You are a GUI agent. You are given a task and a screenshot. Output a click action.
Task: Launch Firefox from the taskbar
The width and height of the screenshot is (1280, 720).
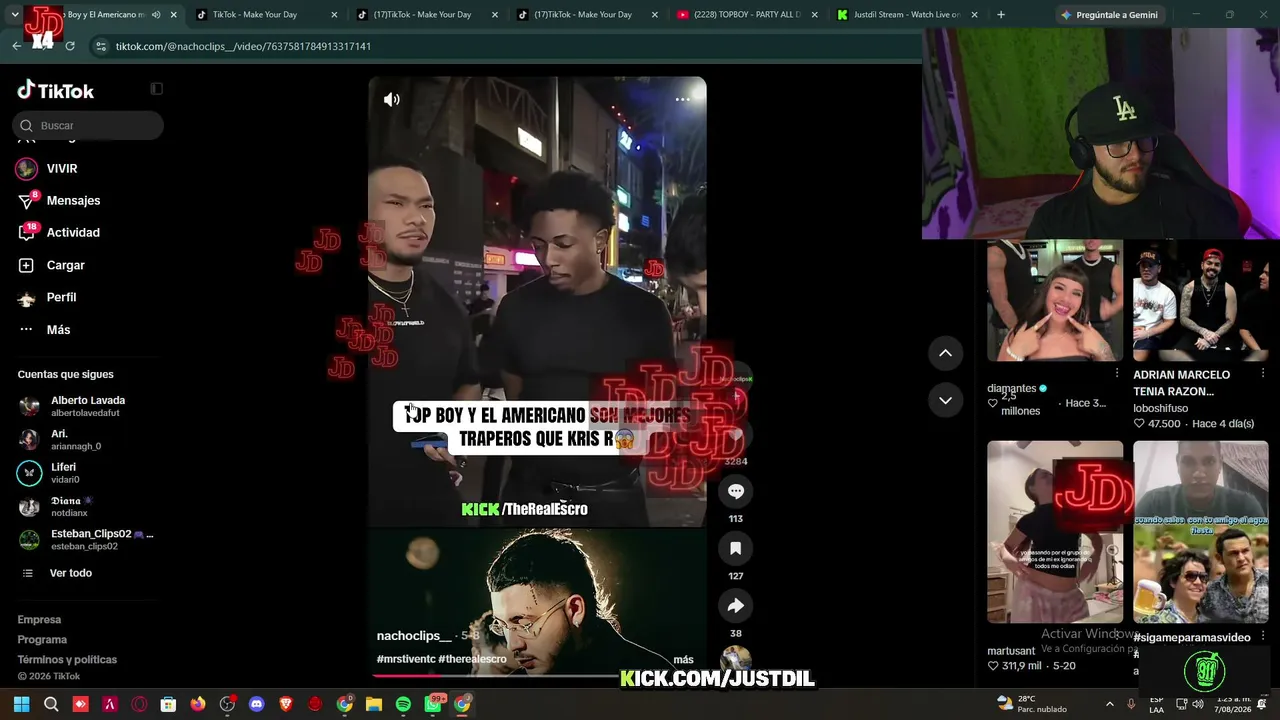(x=198, y=705)
